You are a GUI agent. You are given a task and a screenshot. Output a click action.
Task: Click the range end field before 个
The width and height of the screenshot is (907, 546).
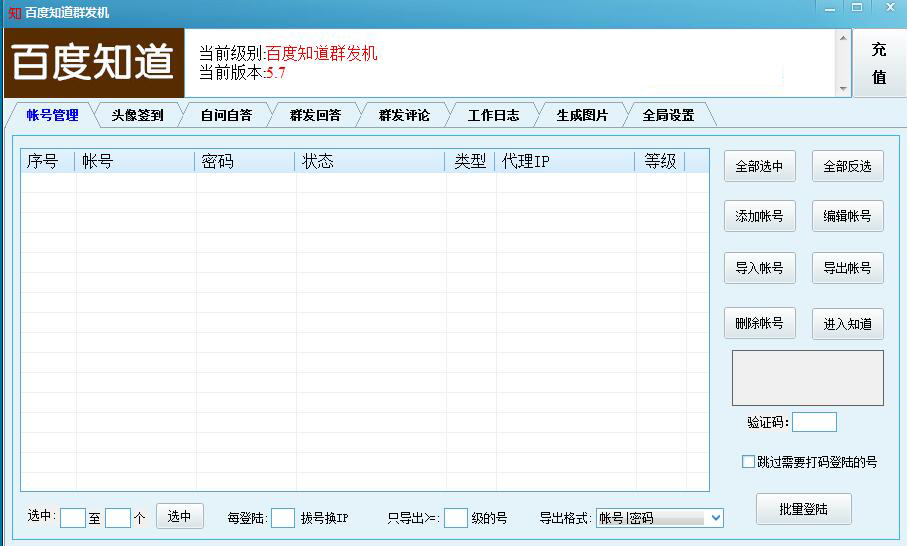(x=118, y=518)
